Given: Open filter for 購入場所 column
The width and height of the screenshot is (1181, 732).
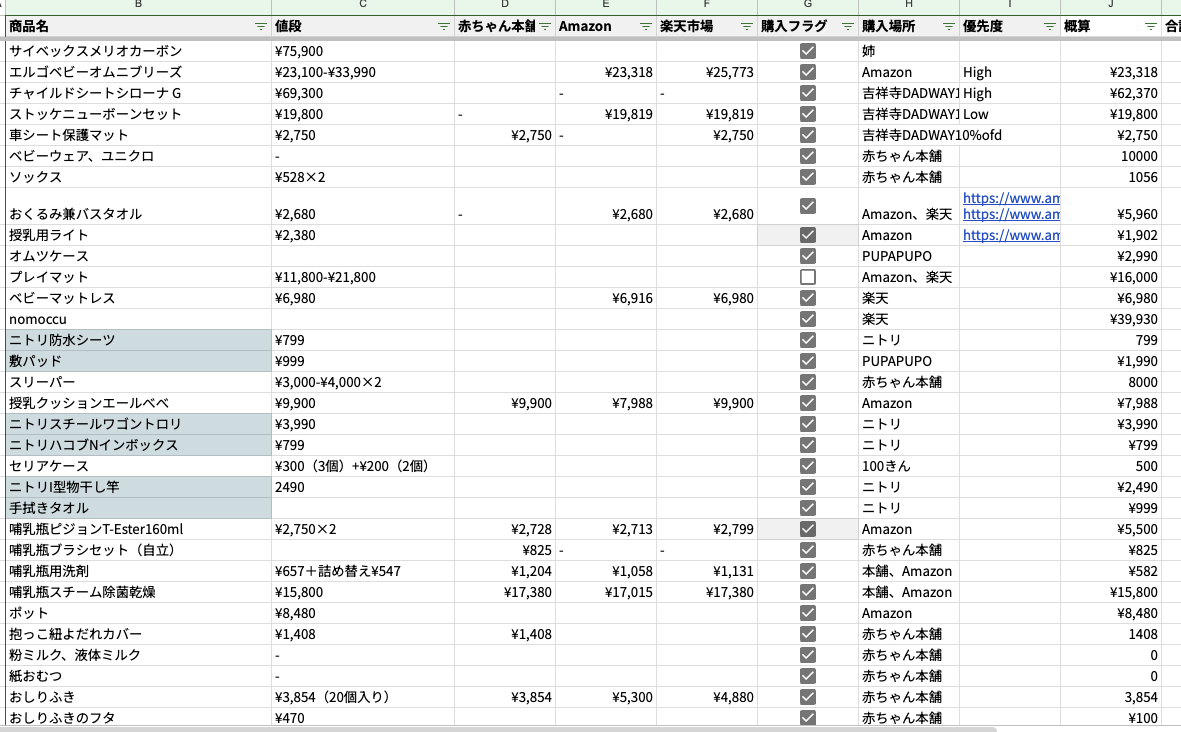Looking at the screenshot, I should (x=948, y=26).
